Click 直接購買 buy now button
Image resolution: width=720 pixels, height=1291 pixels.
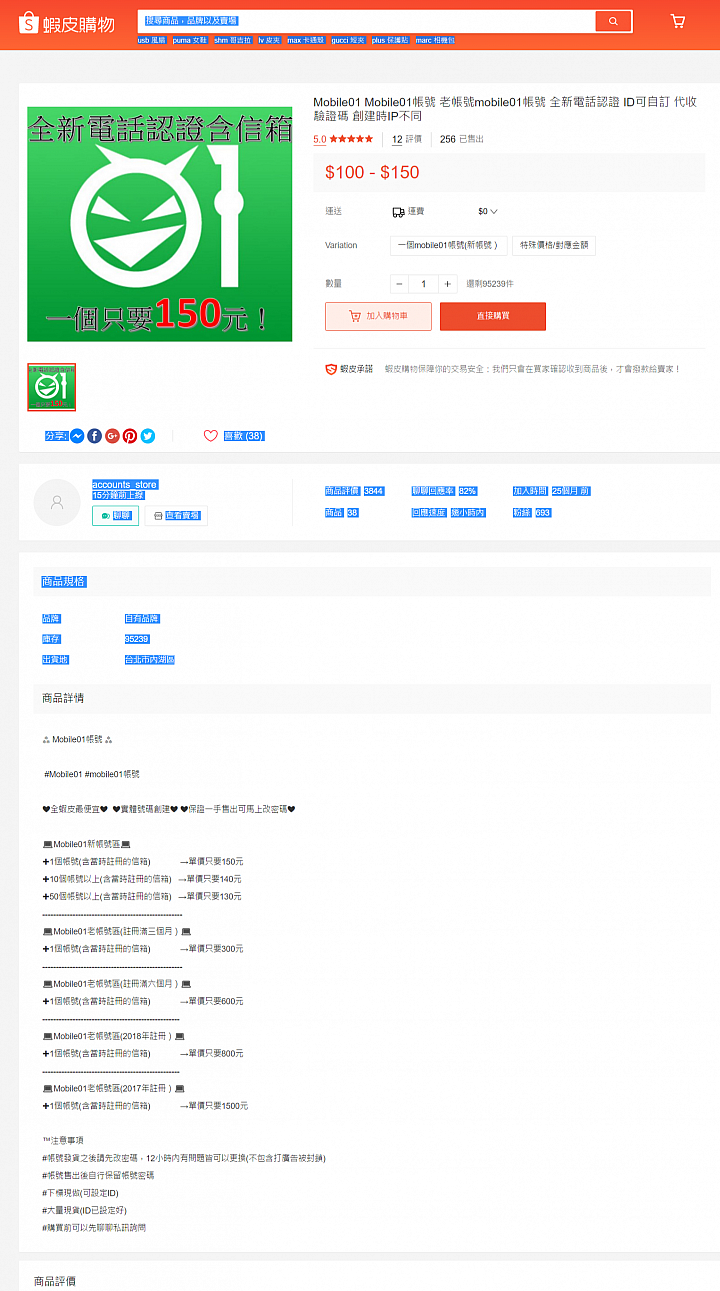tap(493, 316)
